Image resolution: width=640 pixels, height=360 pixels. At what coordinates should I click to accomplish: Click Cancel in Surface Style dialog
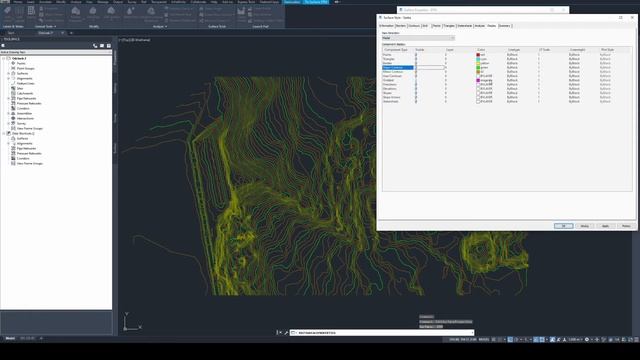coord(584,226)
